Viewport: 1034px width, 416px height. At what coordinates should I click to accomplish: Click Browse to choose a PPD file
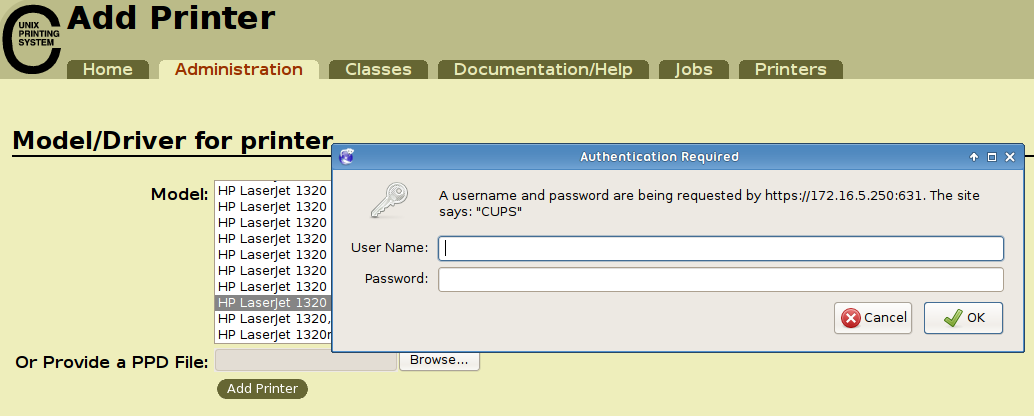(x=439, y=360)
